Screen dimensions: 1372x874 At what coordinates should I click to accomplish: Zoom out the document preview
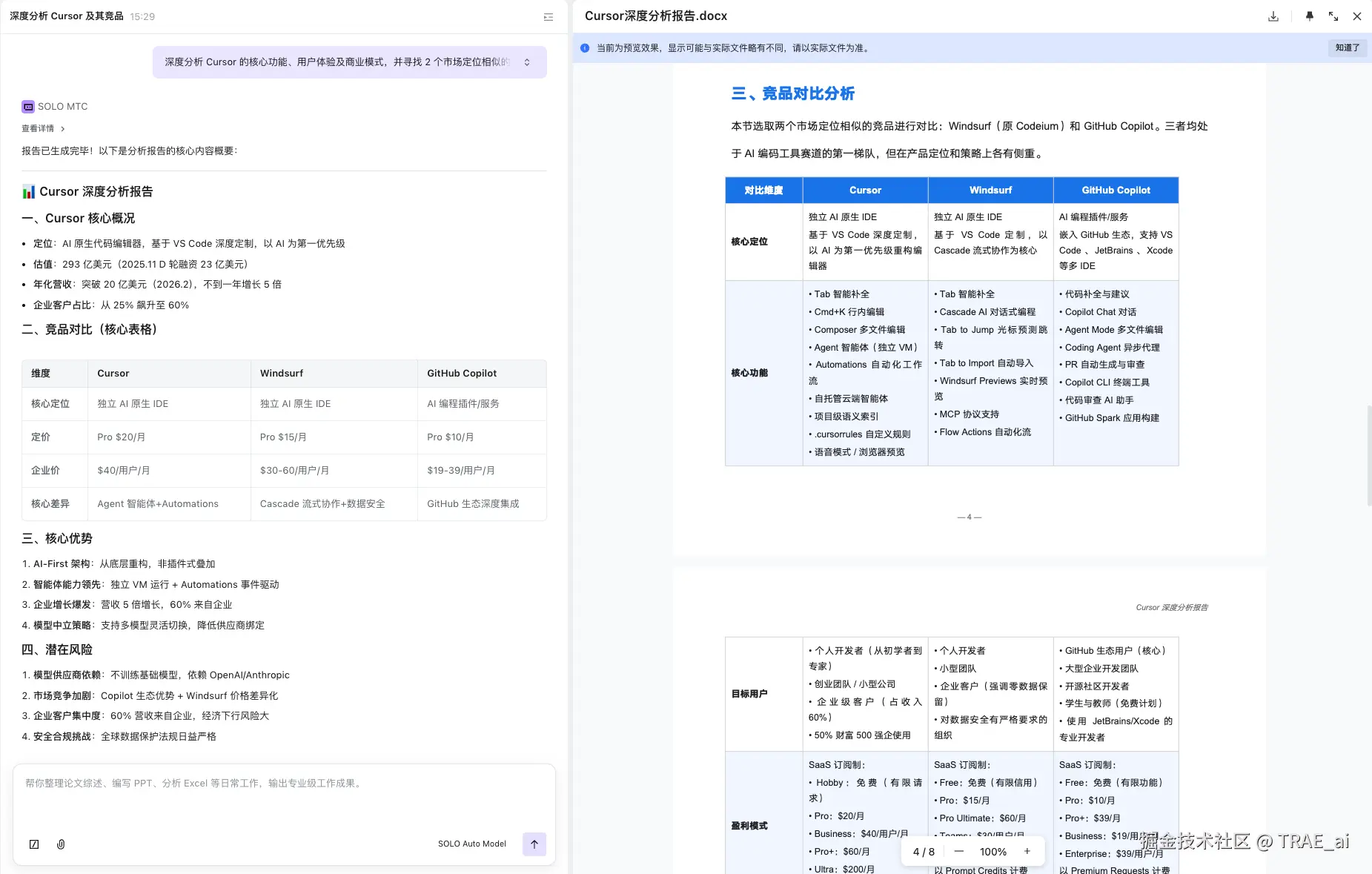click(x=959, y=852)
